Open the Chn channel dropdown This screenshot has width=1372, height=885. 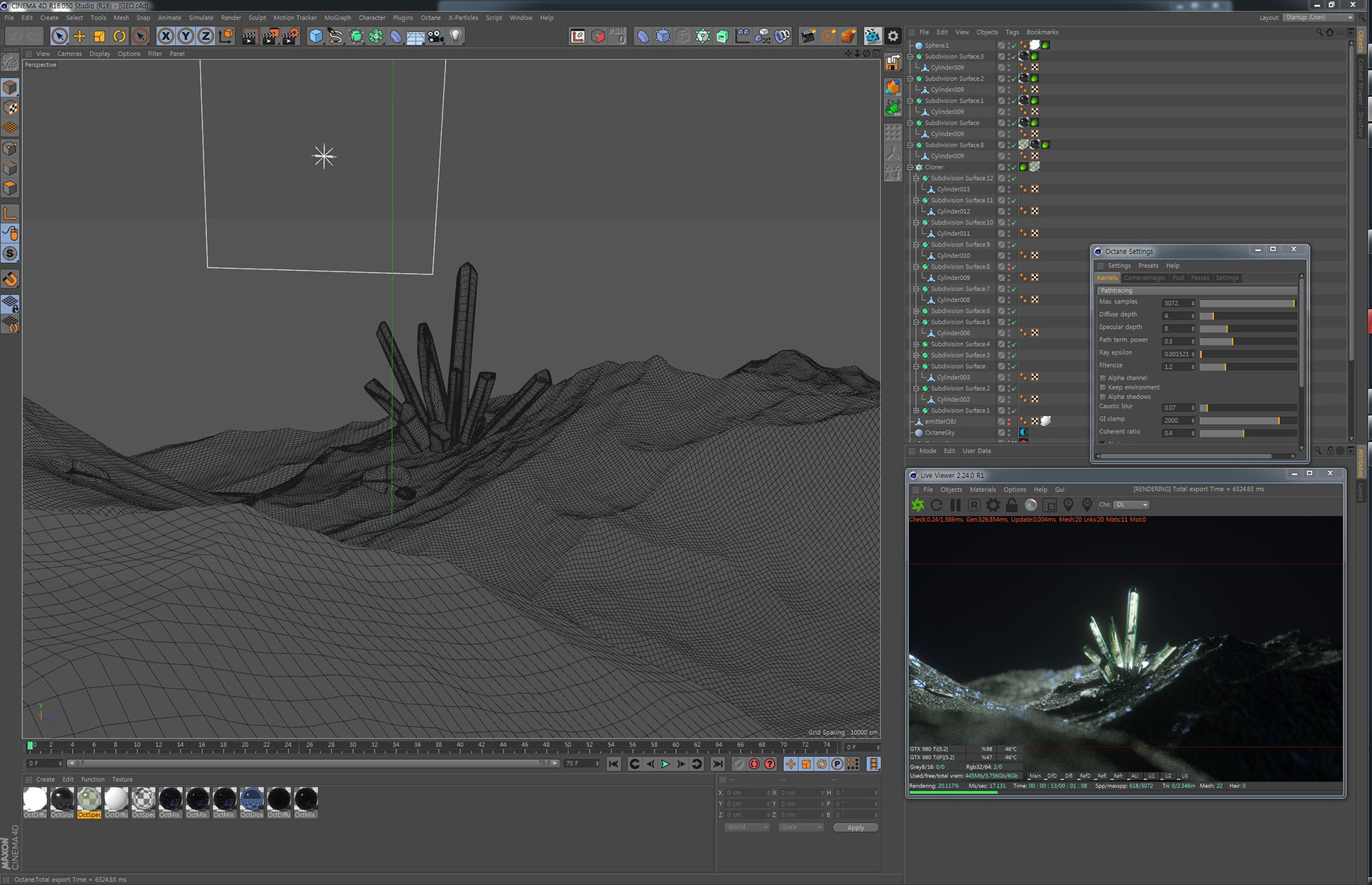[1131, 505]
